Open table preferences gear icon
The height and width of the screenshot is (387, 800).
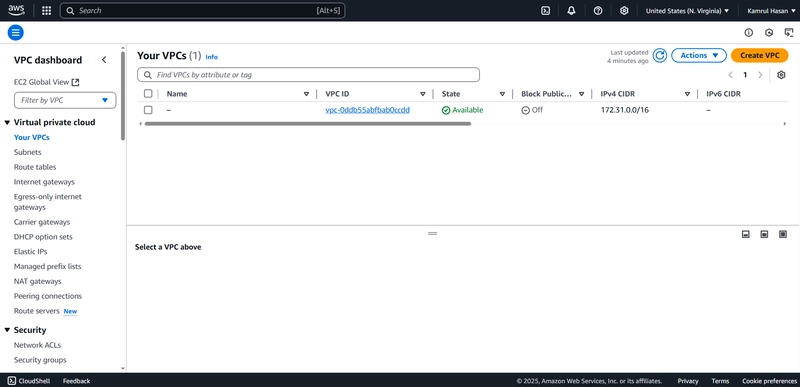(x=781, y=75)
